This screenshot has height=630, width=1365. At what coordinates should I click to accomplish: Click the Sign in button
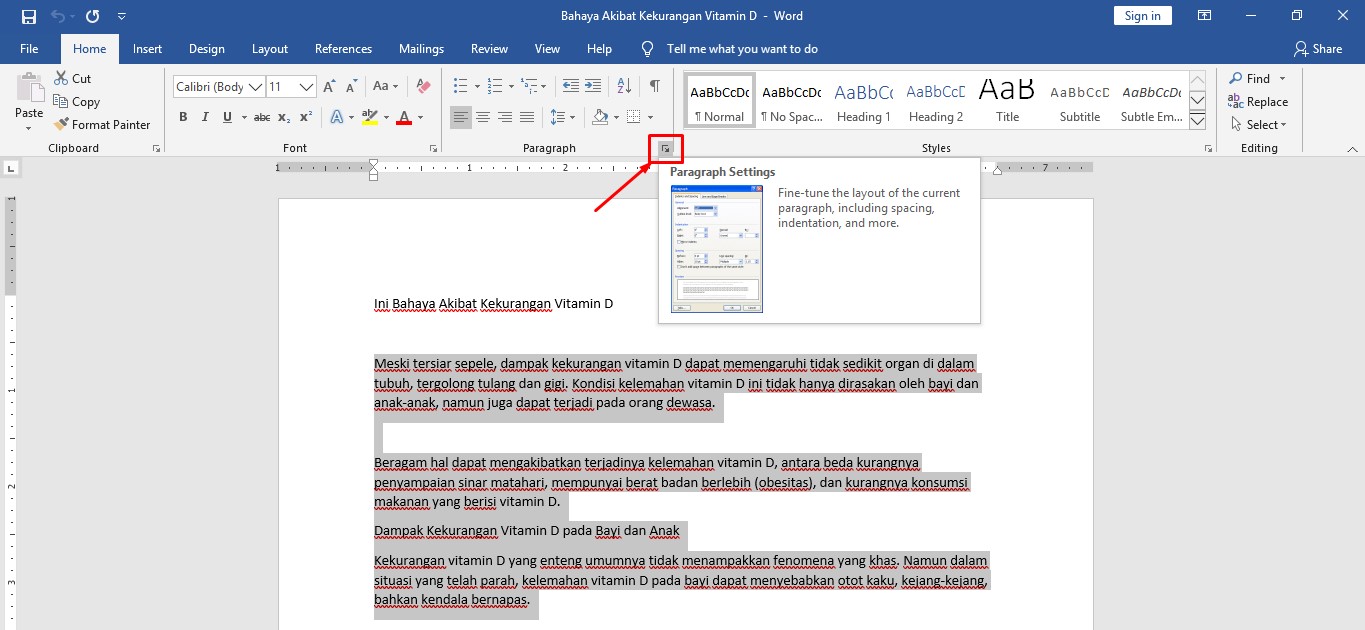1142,16
